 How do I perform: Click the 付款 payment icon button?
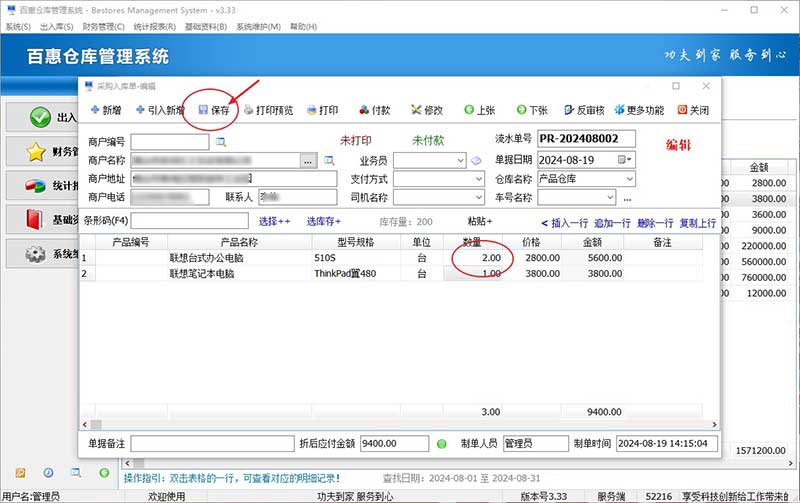[x=374, y=110]
